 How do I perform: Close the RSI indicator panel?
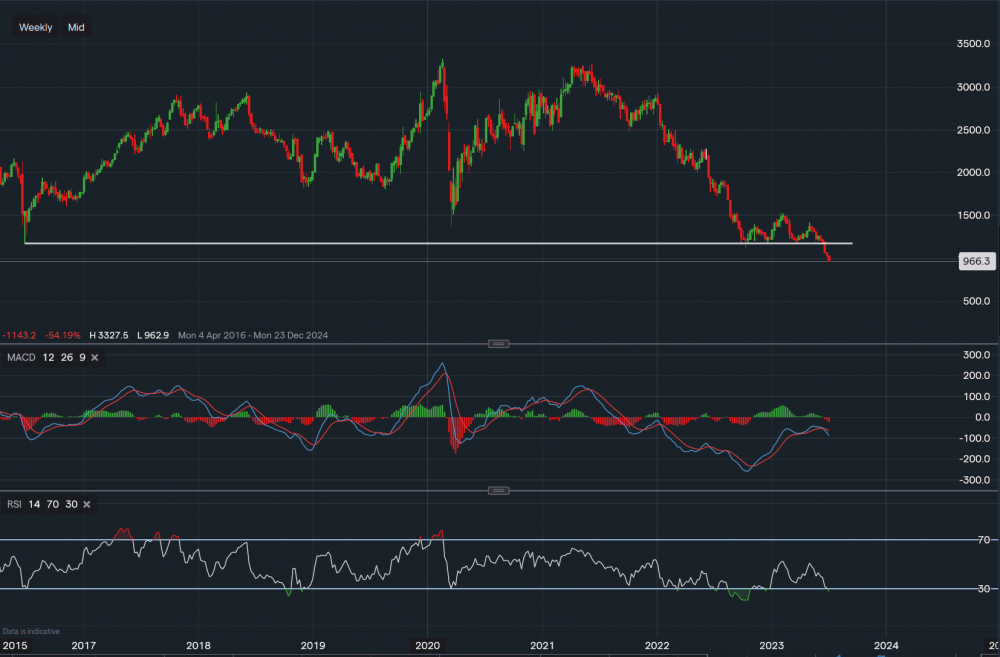pos(87,504)
